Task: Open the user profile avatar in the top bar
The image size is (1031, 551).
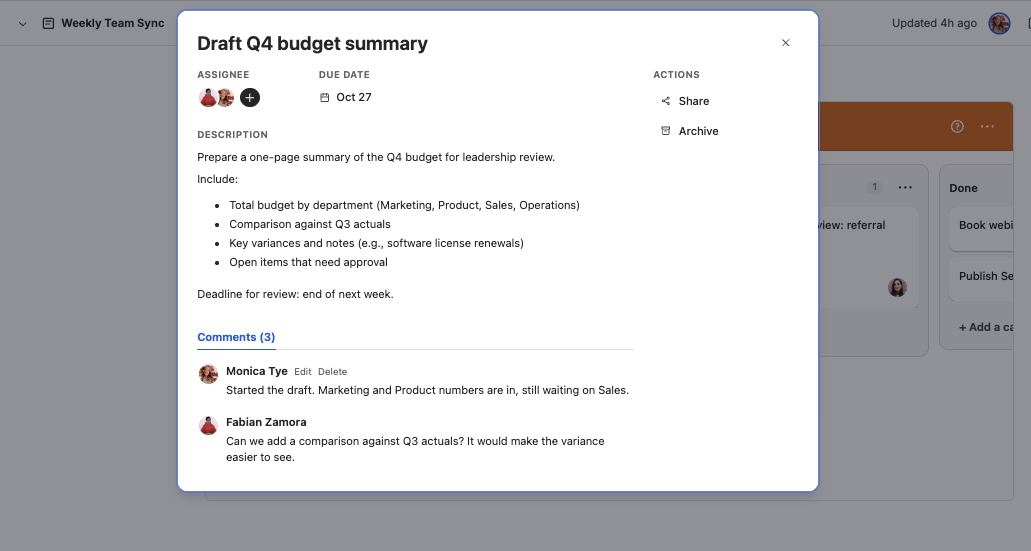Action: coord(999,24)
